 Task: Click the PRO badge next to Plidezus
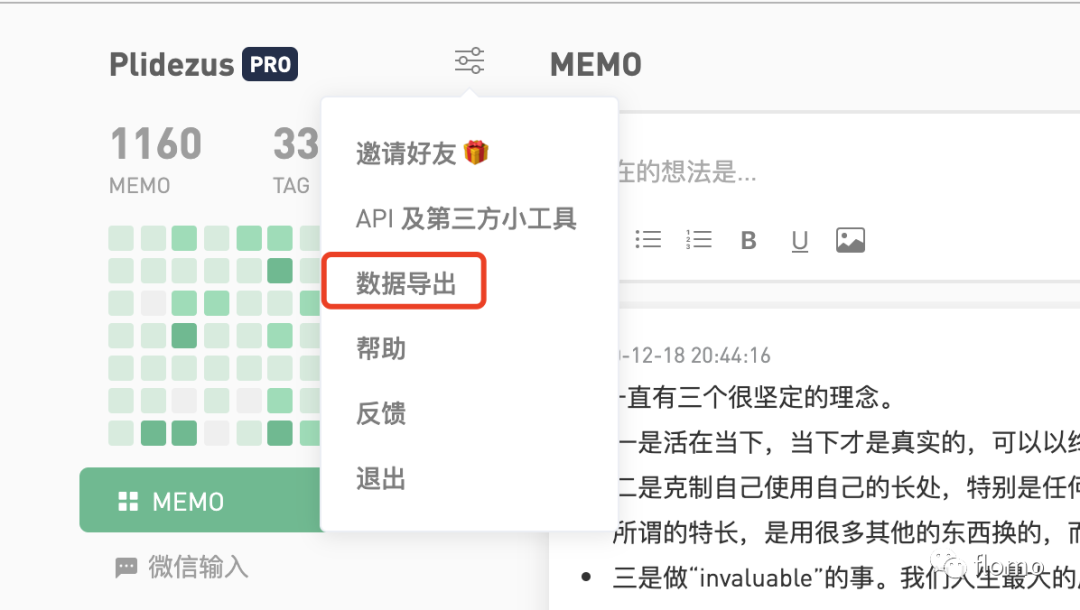[270, 64]
